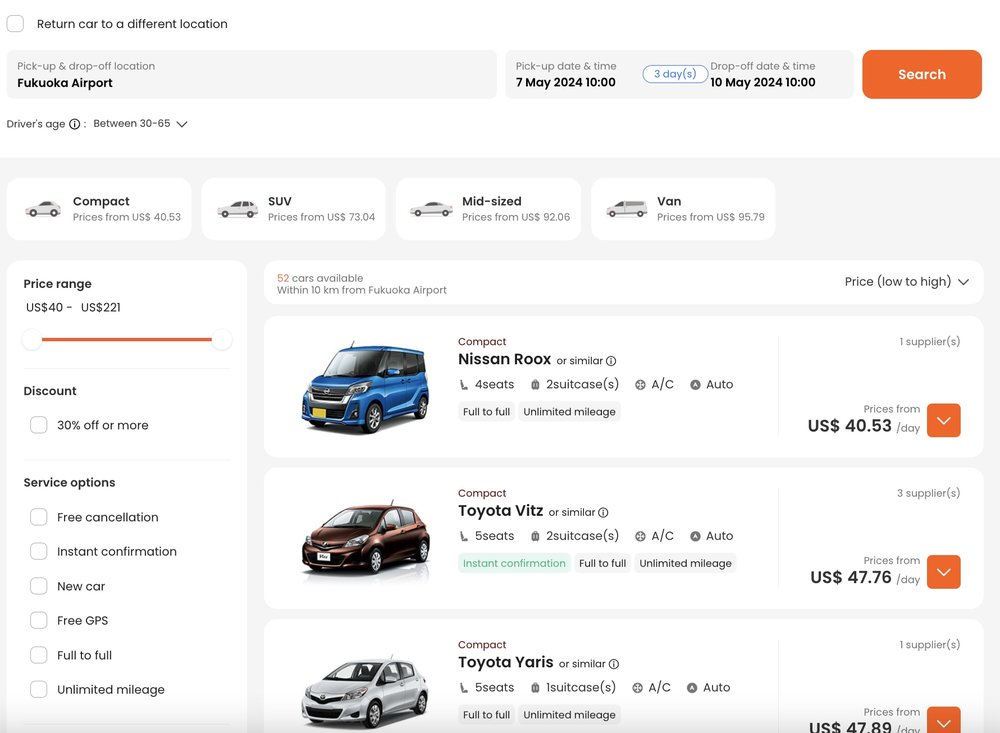Click the orange Search button

click(x=922, y=74)
